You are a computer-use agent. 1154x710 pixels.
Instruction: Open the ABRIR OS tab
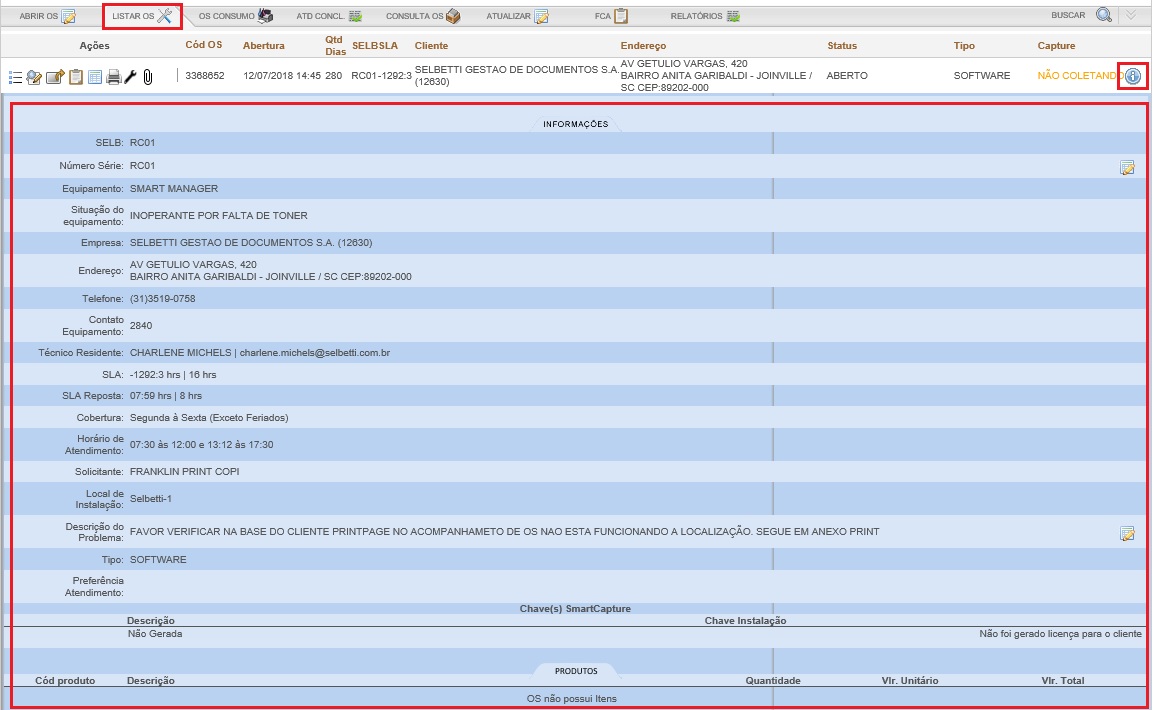tap(47, 15)
